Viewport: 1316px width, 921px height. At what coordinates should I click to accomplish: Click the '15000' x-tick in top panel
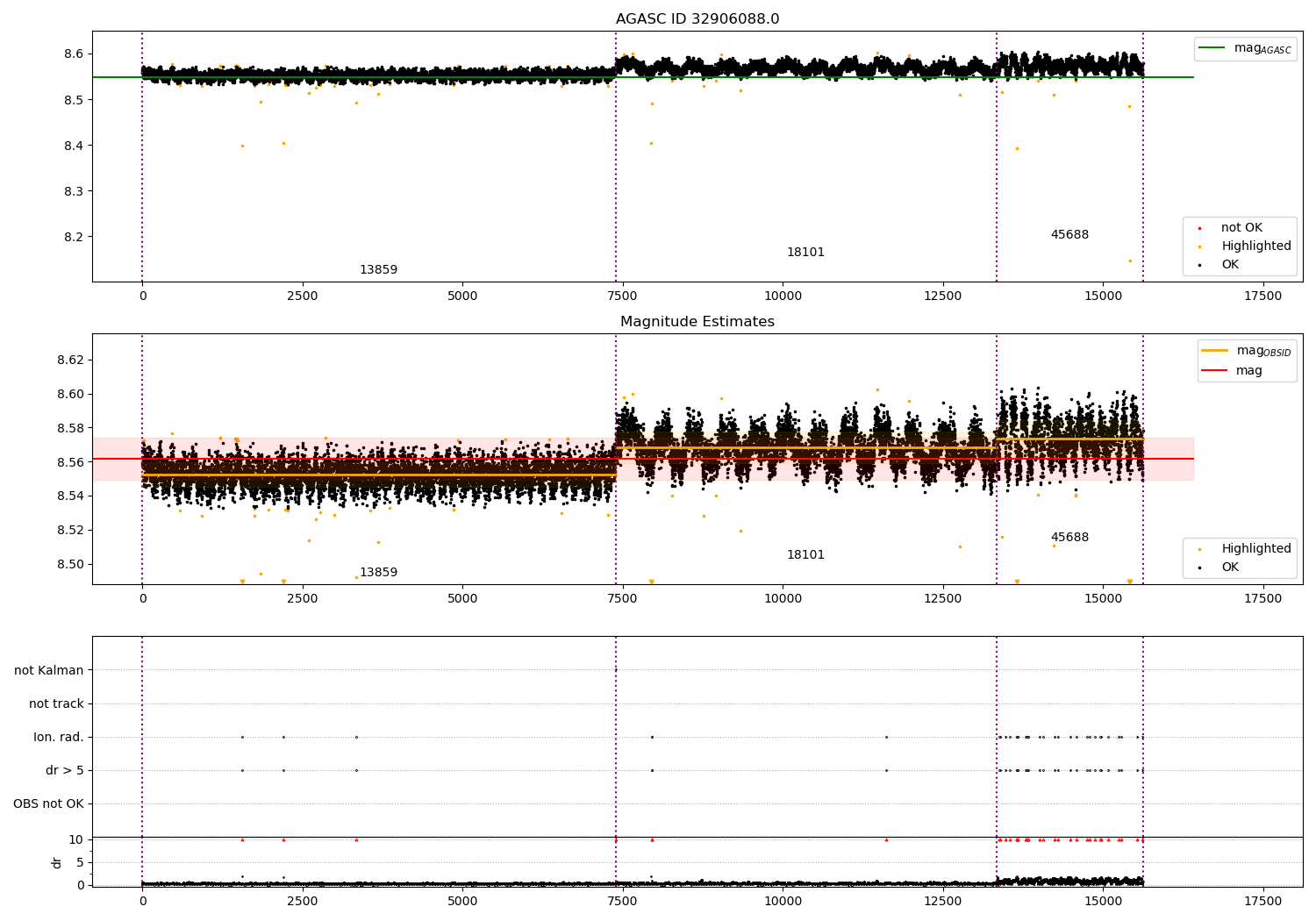(x=1103, y=296)
